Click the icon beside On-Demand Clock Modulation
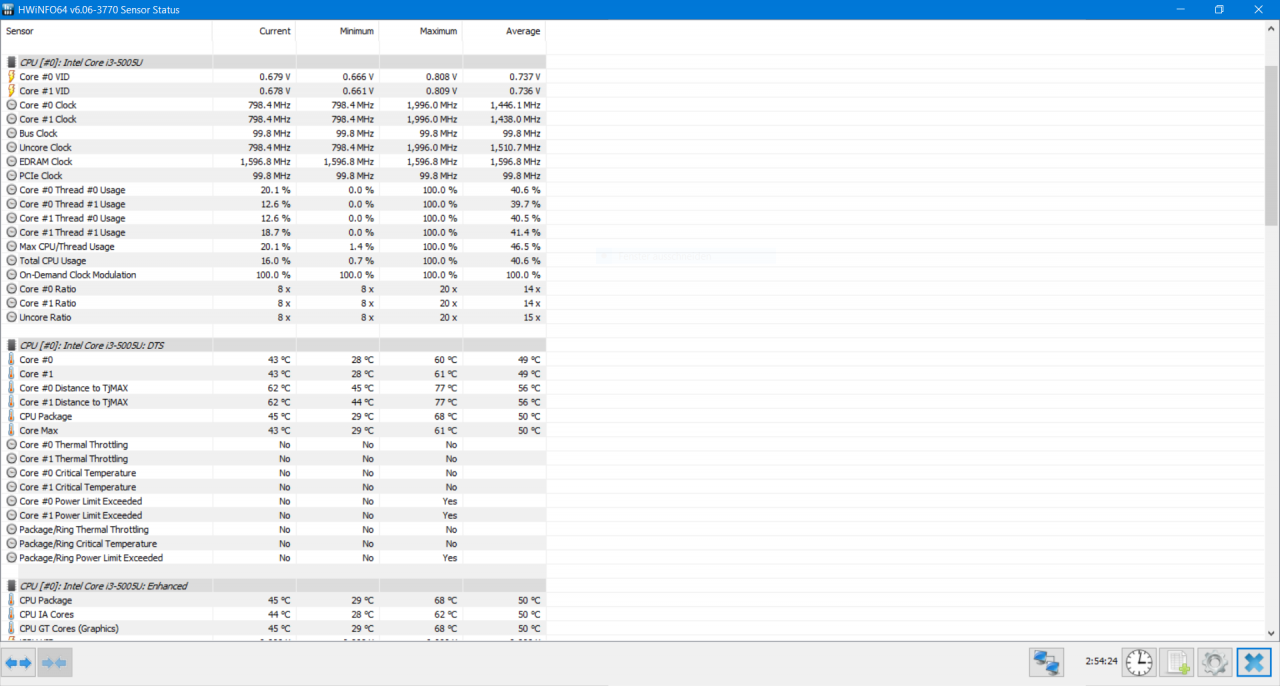This screenshot has height=686, width=1280. click(x=12, y=274)
